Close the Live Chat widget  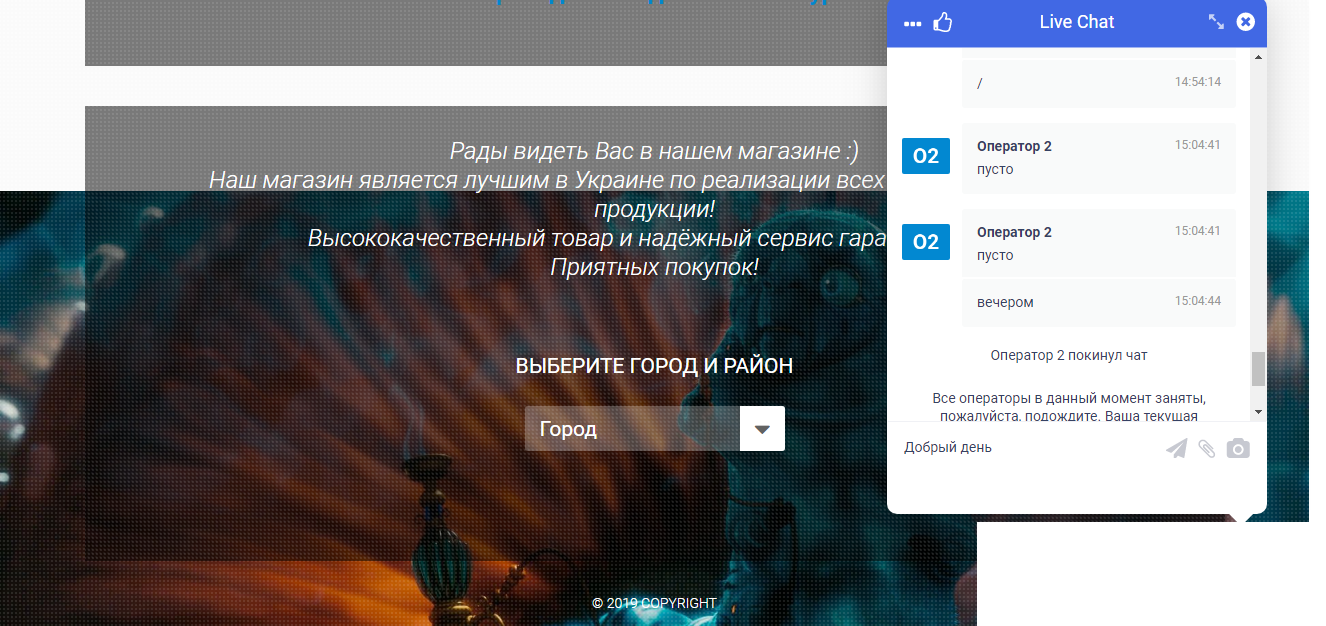(x=1245, y=21)
